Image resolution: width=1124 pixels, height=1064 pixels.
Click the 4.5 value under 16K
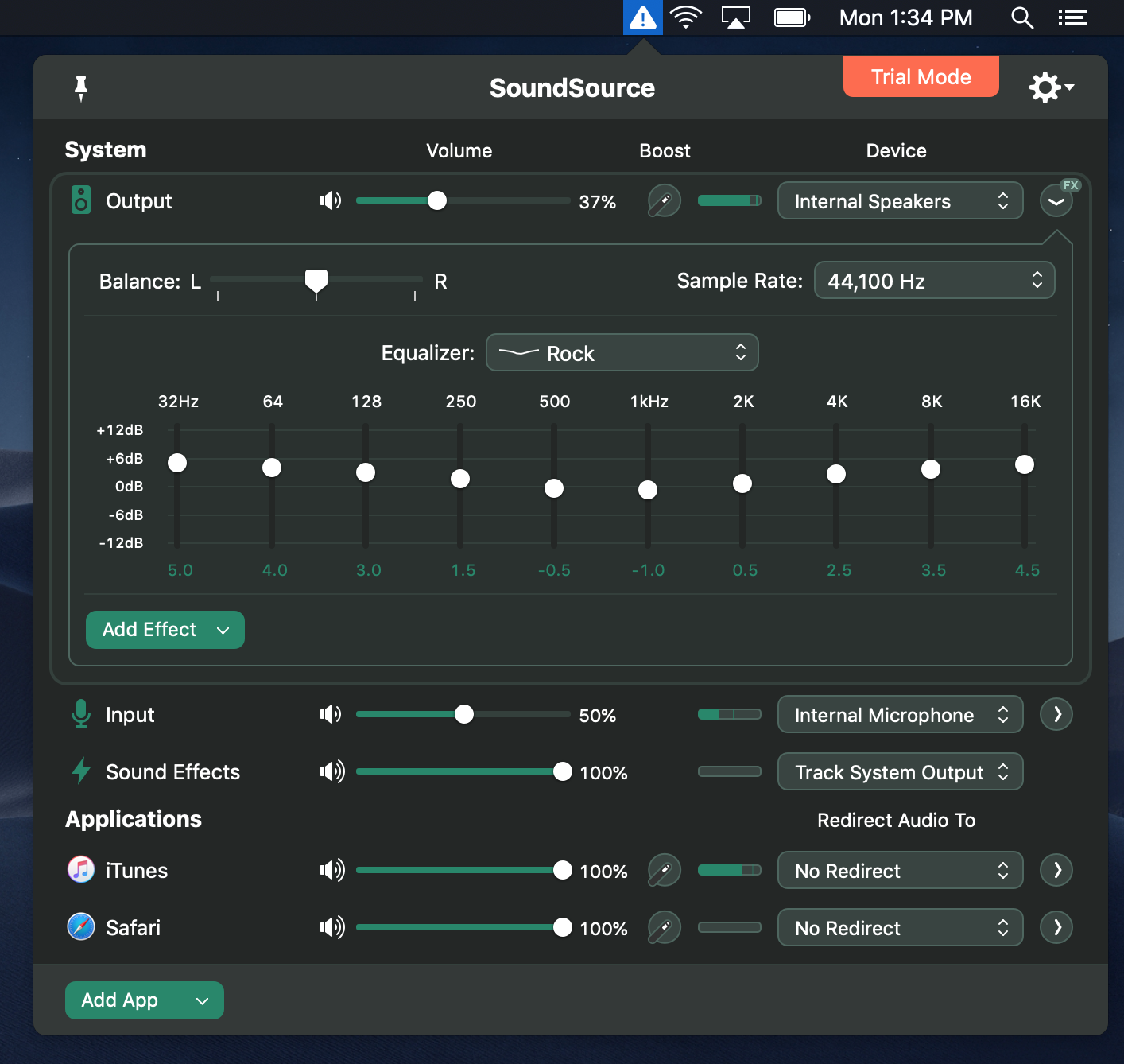click(1027, 570)
